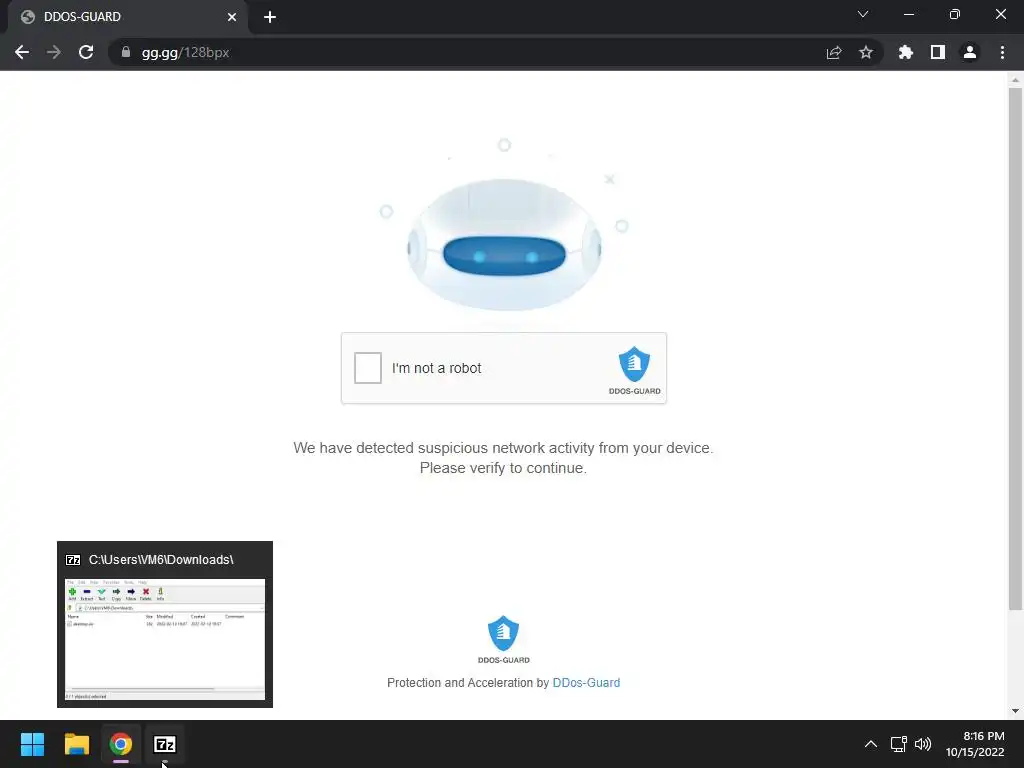
Task: View site info via the lock icon
Action: (x=126, y=52)
